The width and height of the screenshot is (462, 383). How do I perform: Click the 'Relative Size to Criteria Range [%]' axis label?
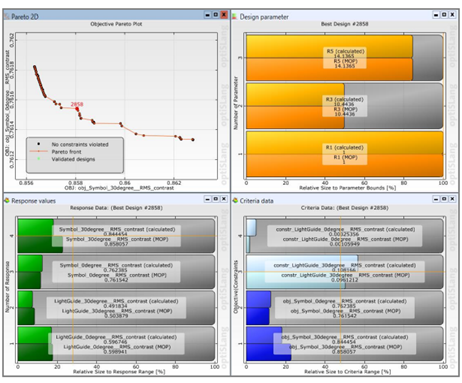pyautogui.click(x=347, y=372)
